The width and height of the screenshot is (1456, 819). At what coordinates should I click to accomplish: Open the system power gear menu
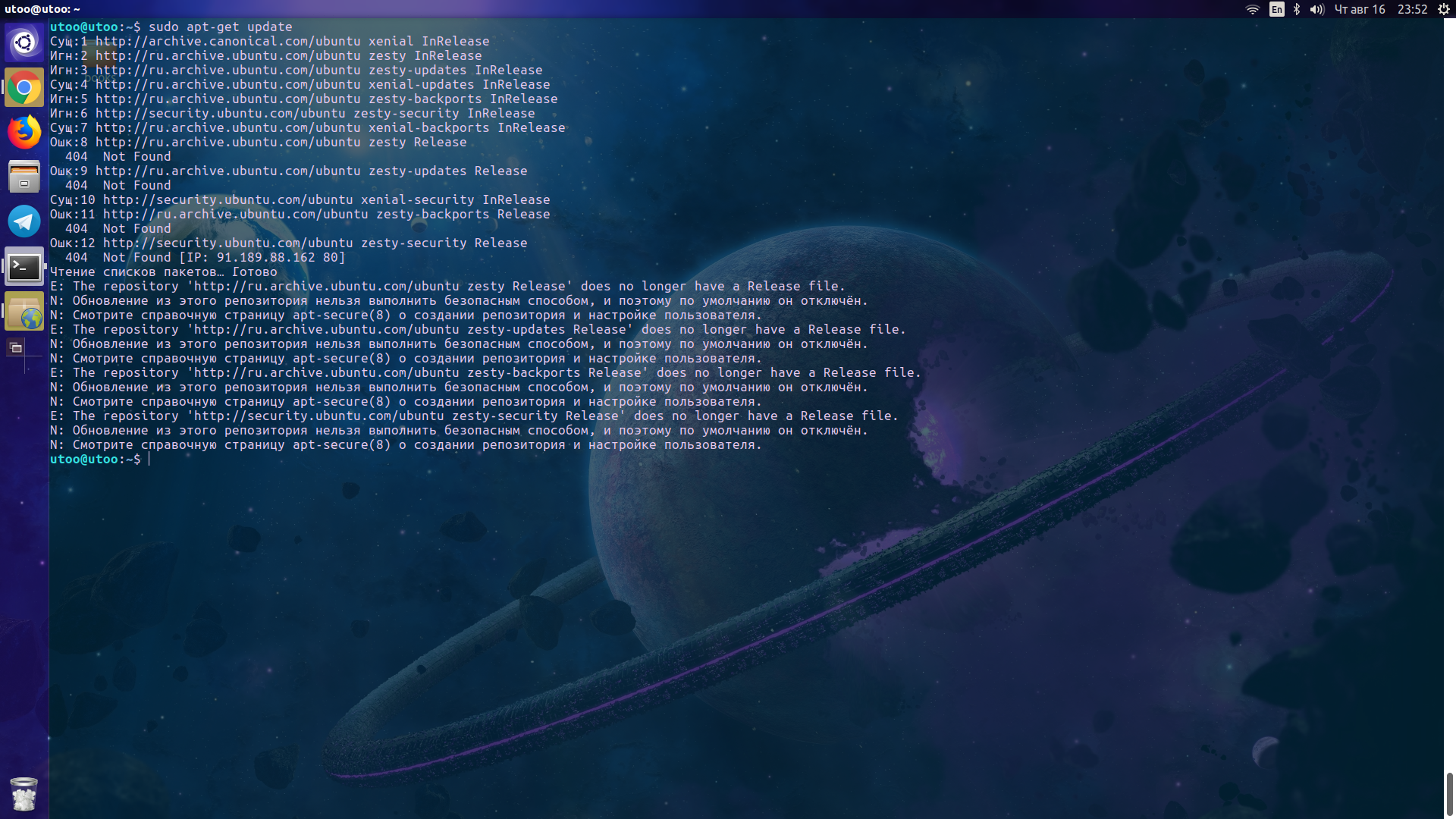click(x=1444, y=9)
